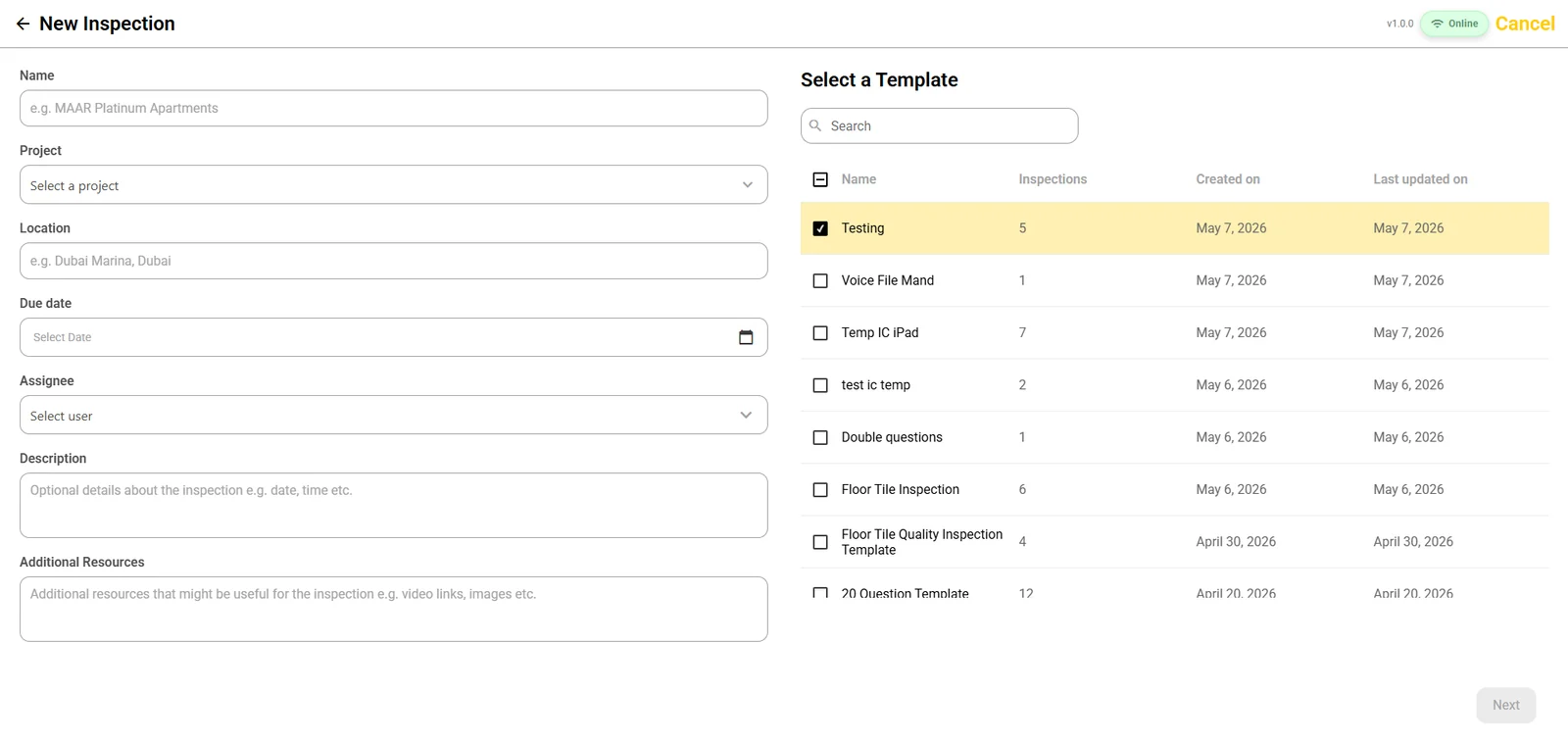Click the Inspections column header
Screen dimensions: 1568x743
point(1053,179)
